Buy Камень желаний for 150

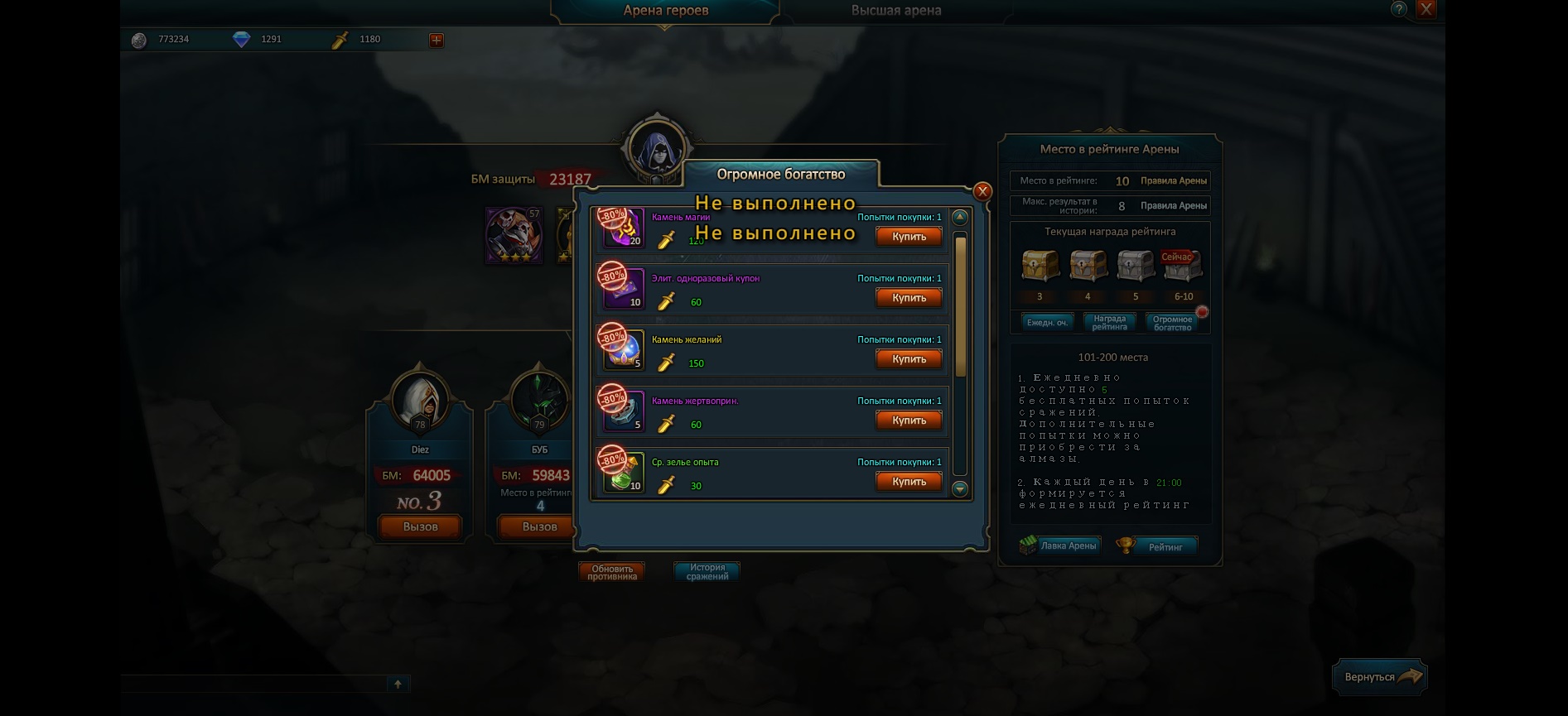pyautogui.click(x=909, y=359)
